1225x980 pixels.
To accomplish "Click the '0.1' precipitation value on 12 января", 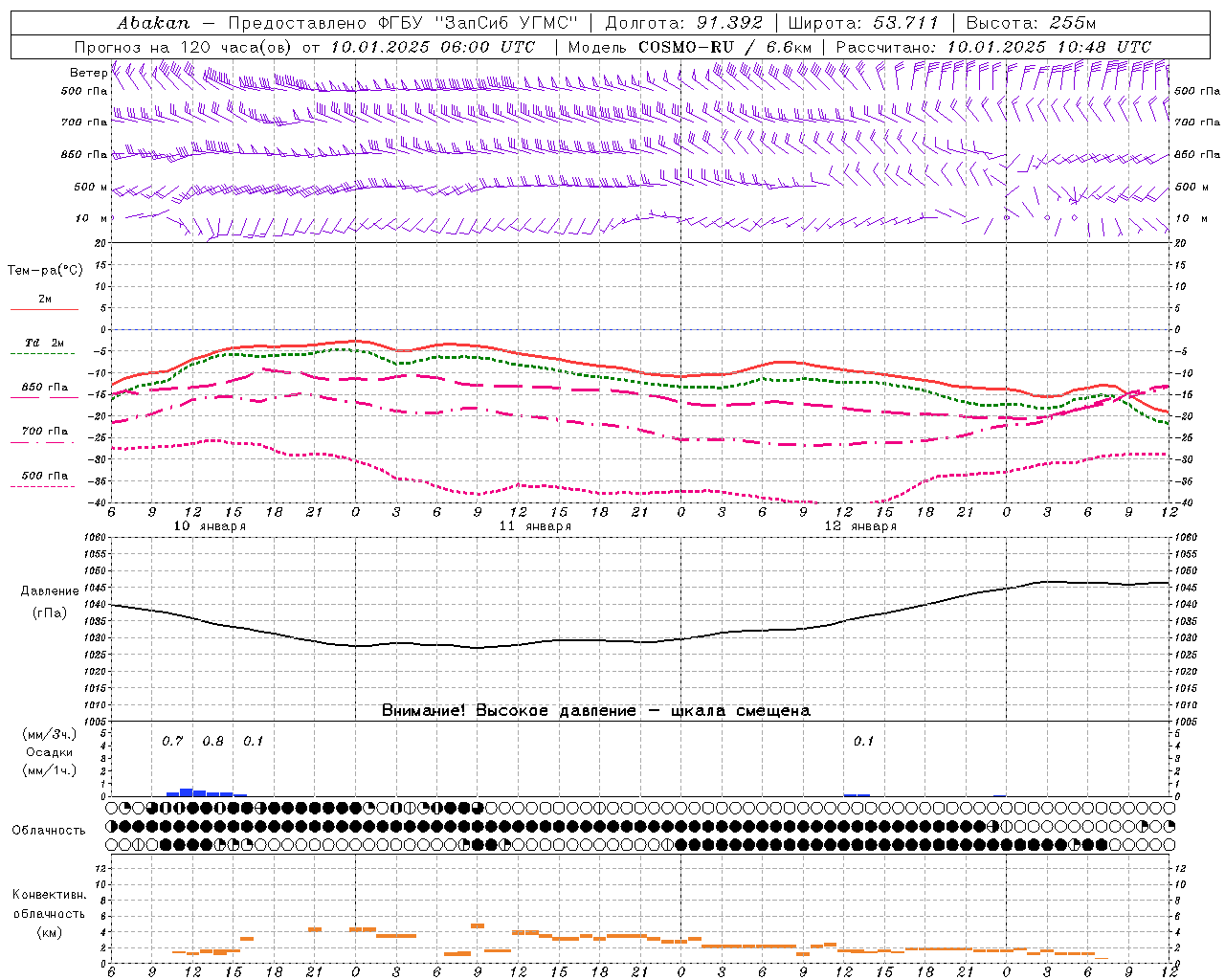I will point(863,741).
